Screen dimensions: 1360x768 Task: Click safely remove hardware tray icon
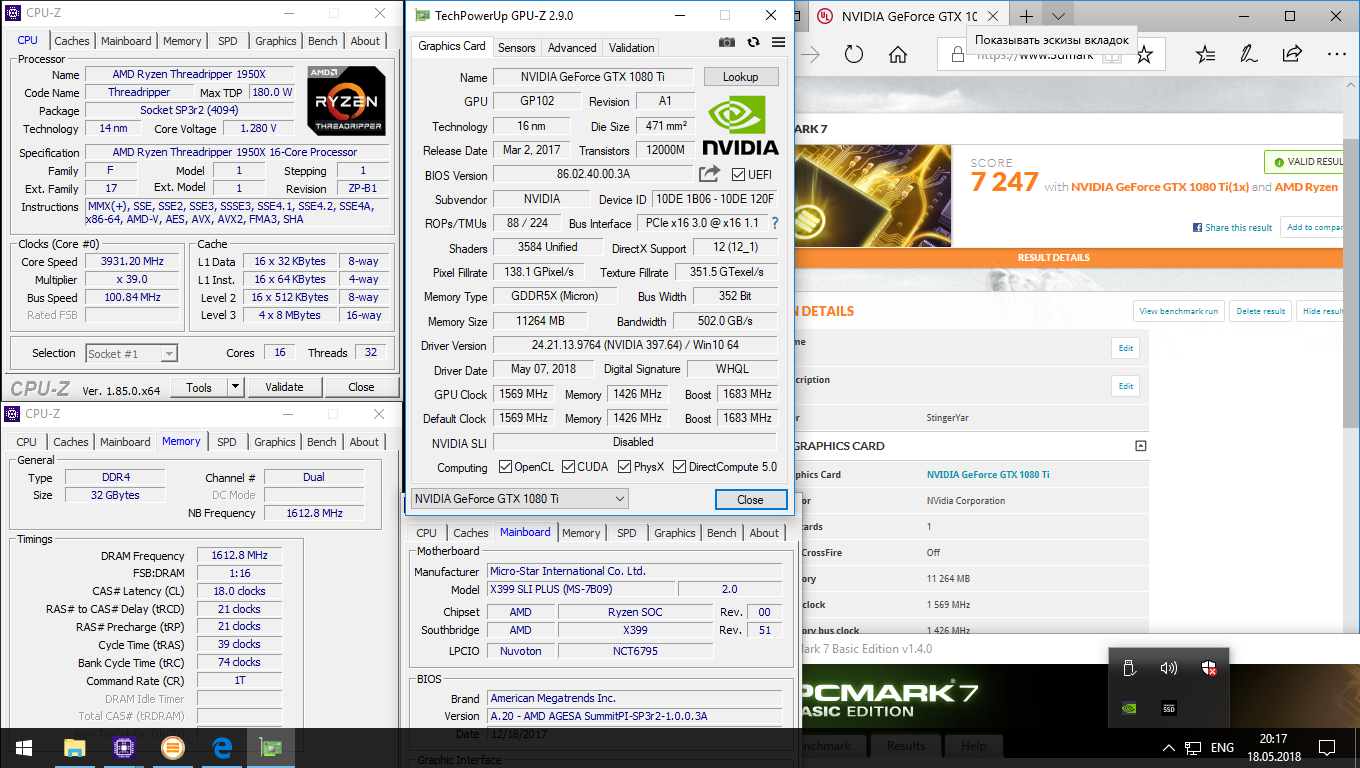(x=1128, y=668)
